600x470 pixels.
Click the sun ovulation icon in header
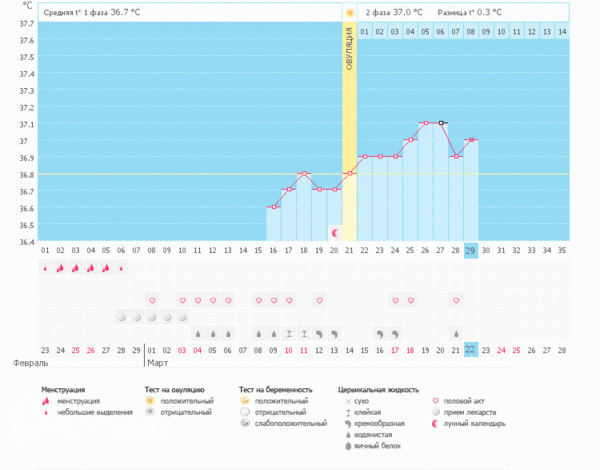tap(350, 13)
